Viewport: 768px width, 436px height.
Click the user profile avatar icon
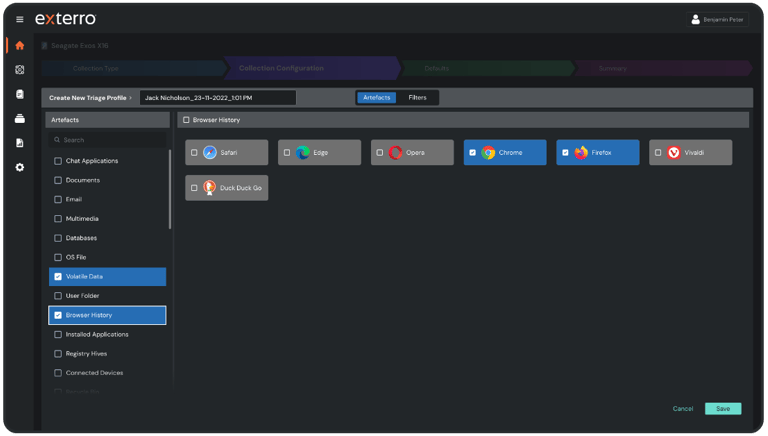point(695,20)
